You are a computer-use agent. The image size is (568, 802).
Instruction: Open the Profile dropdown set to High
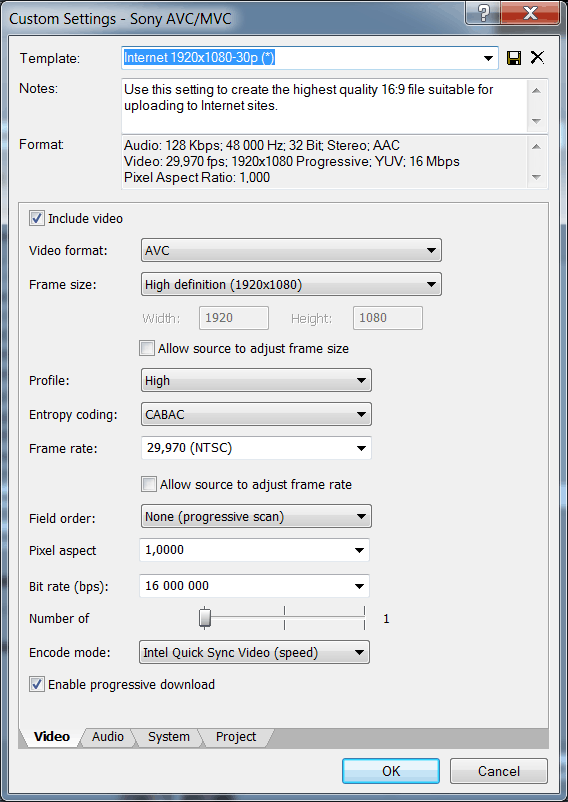point(256,381)
